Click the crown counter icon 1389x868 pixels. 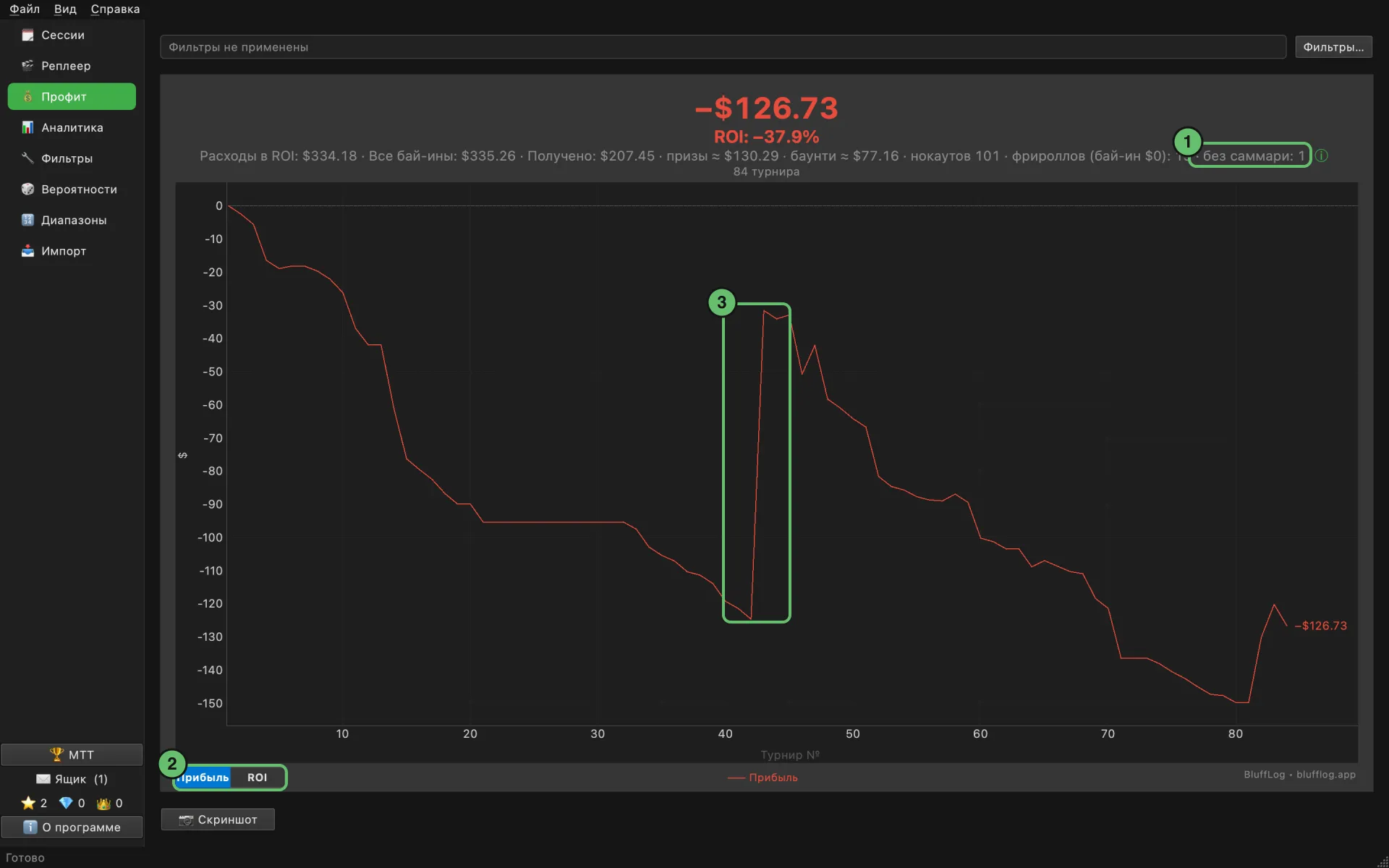pos(103,803)
